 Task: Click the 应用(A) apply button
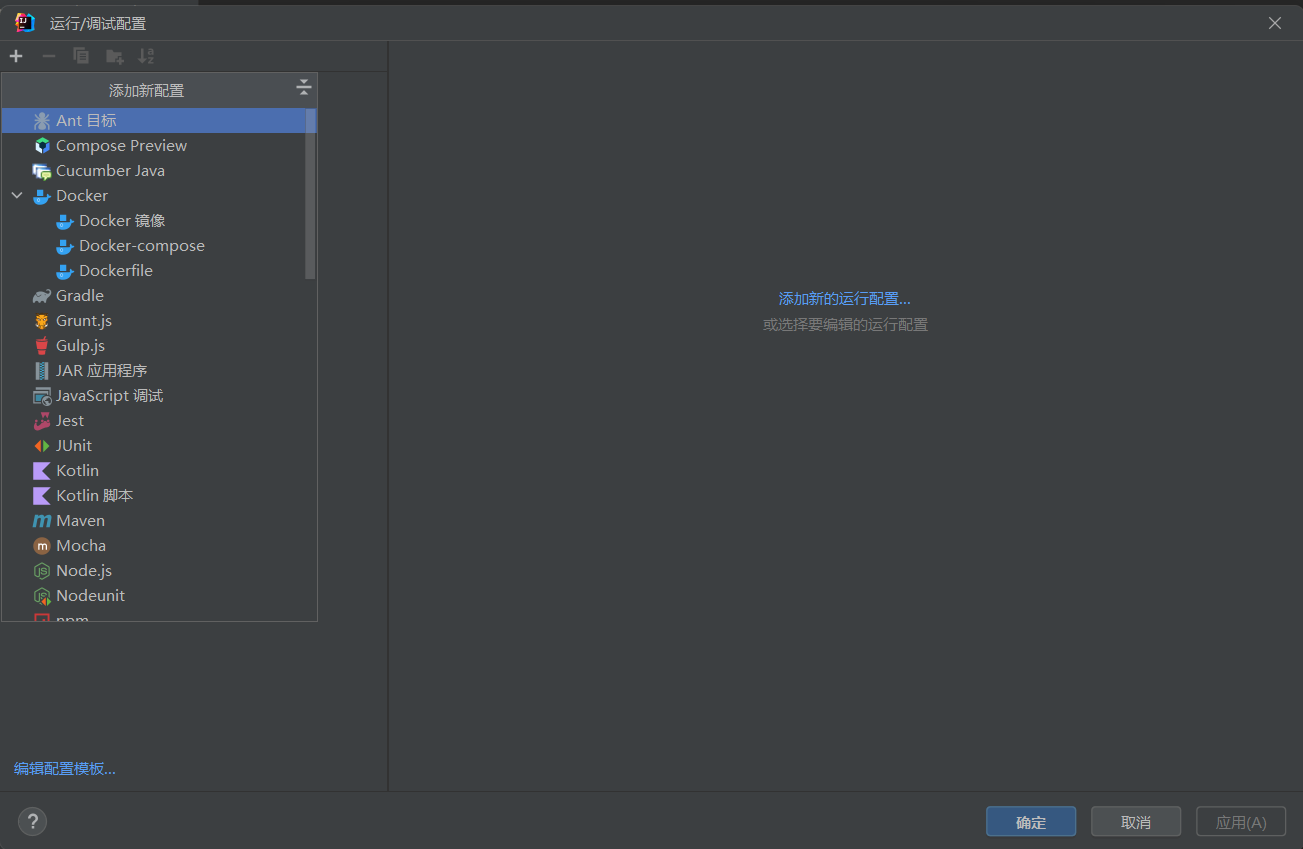click(1241, 822)
